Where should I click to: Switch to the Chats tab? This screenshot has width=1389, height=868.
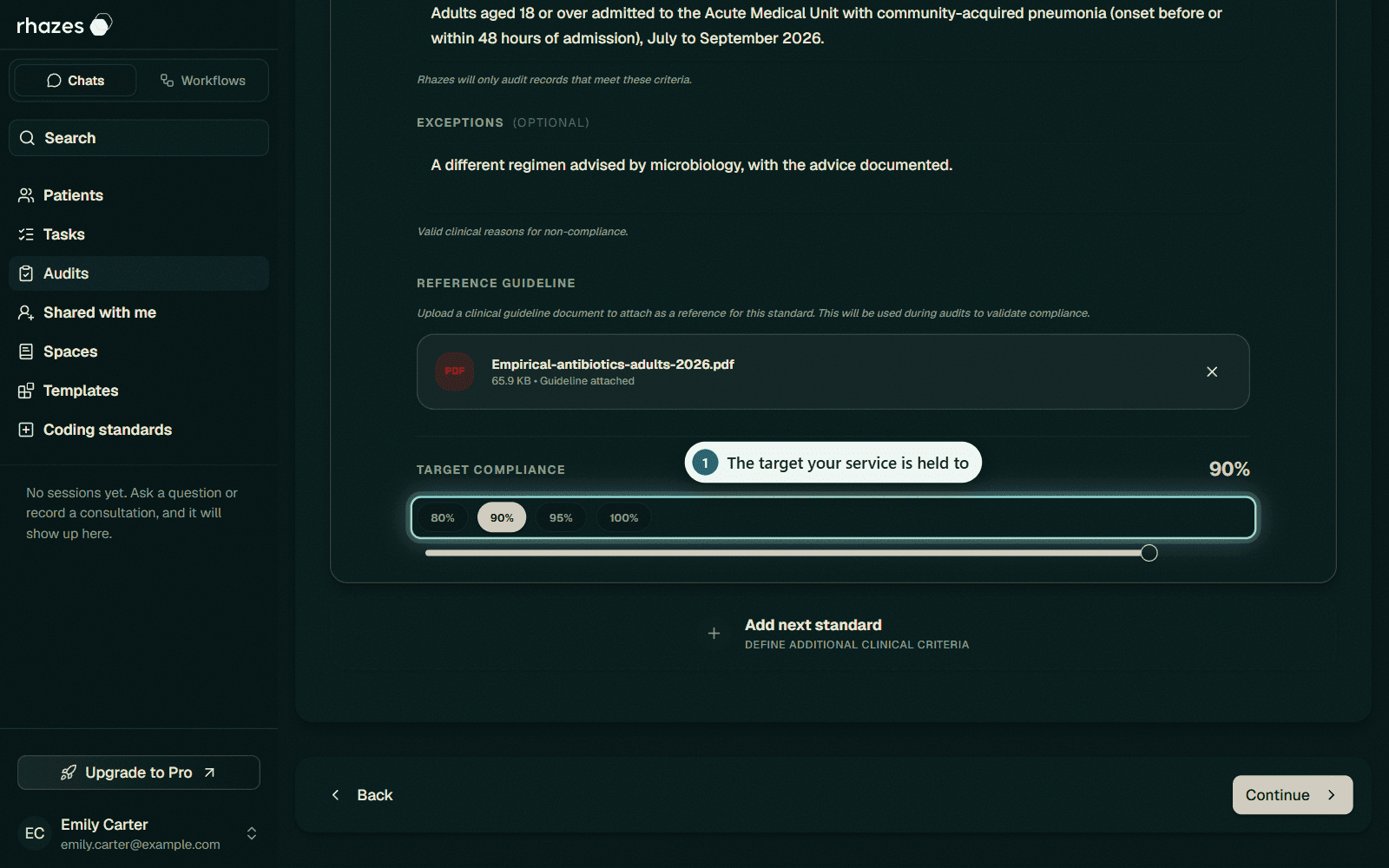(76, 81)
